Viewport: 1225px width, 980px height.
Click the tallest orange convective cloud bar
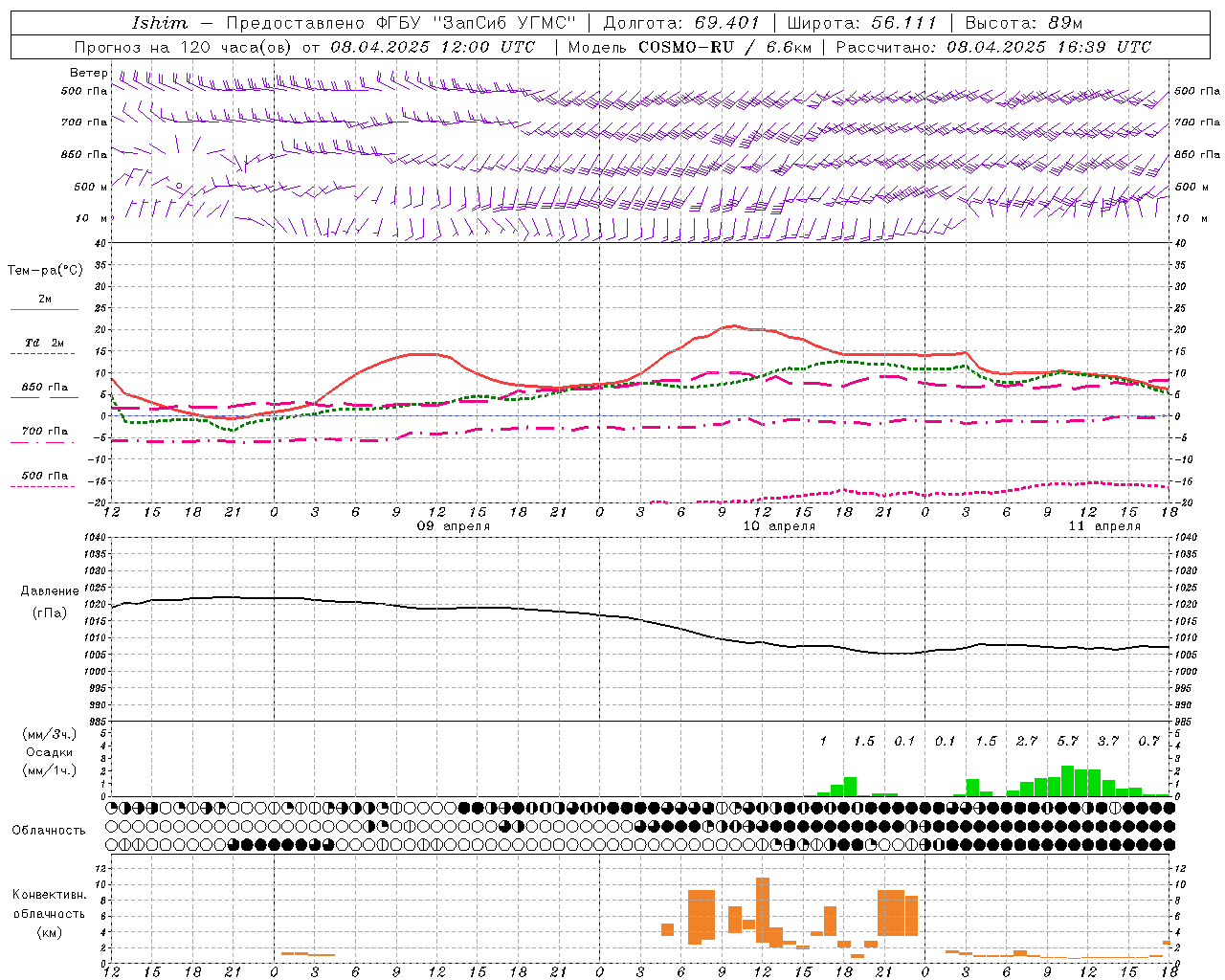pos(763,910)
